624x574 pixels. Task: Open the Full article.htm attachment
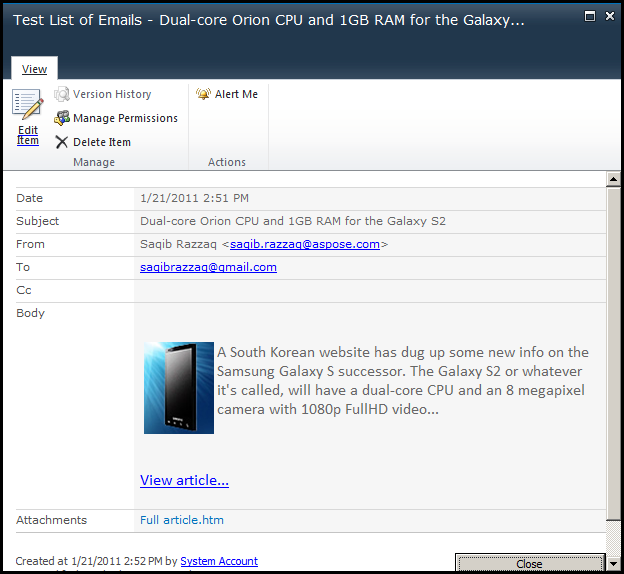coord(182,520)
